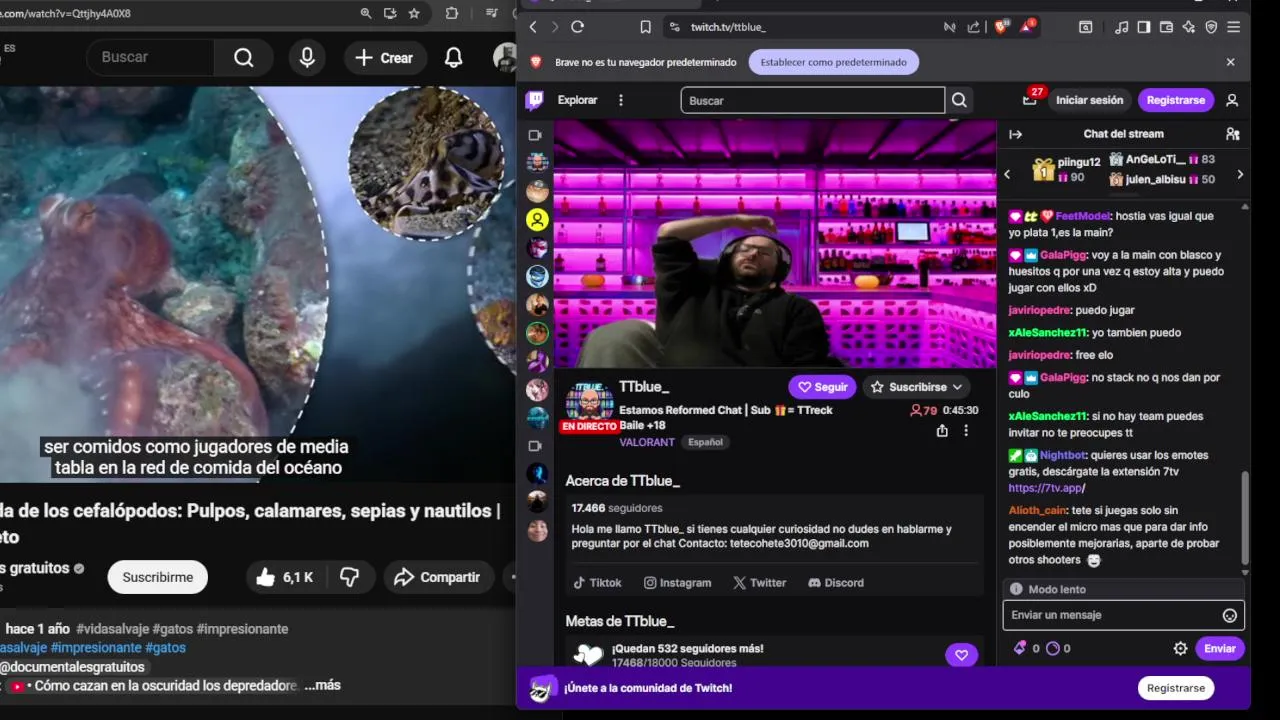Open site info icon in Brave address bar
This screenshot has width=1280, height=720.
(675, 27)
